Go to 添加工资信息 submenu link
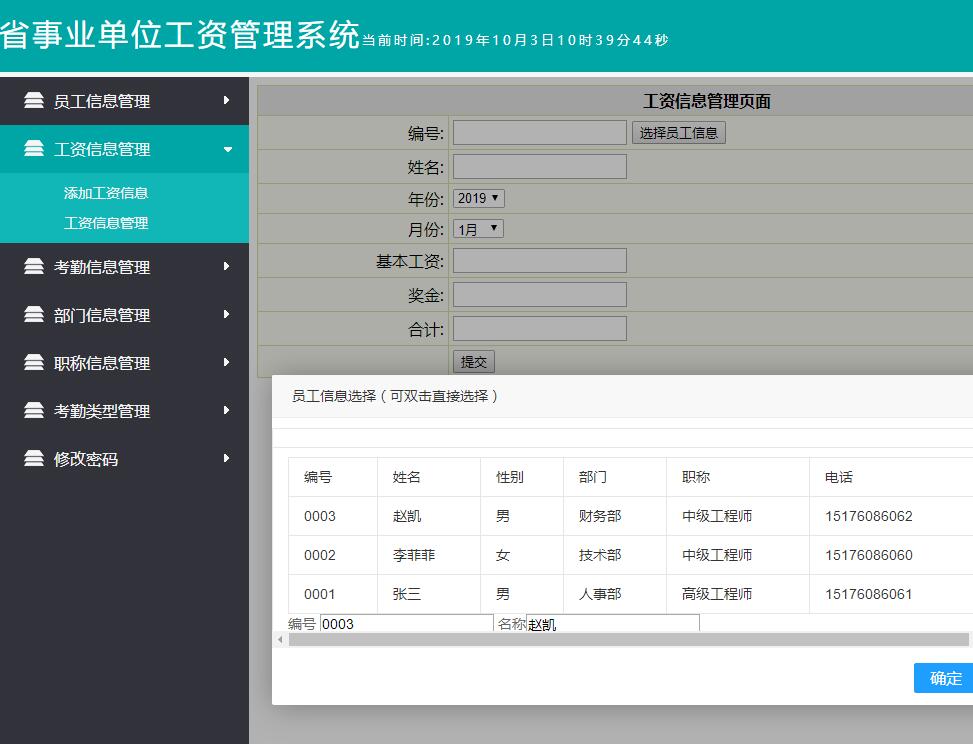The image size is (973, 744). point(105,193)
